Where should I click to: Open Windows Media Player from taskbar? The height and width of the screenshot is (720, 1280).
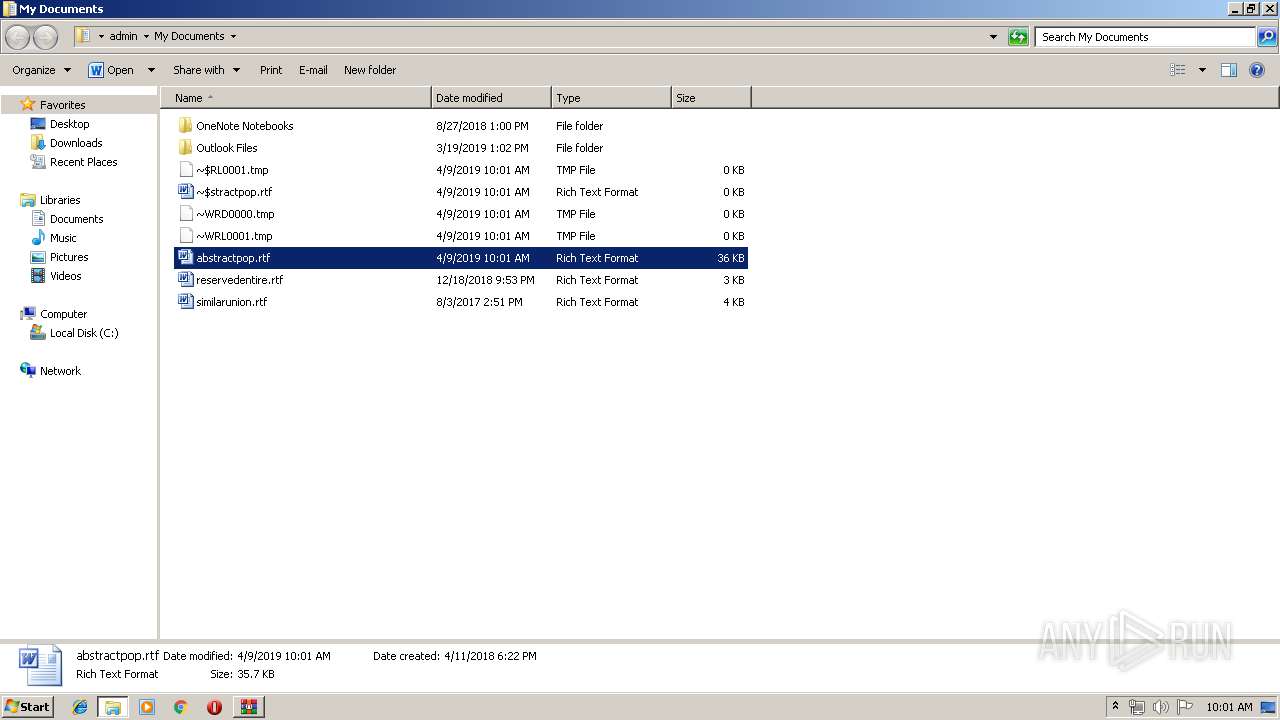click(x=147, y=707)
